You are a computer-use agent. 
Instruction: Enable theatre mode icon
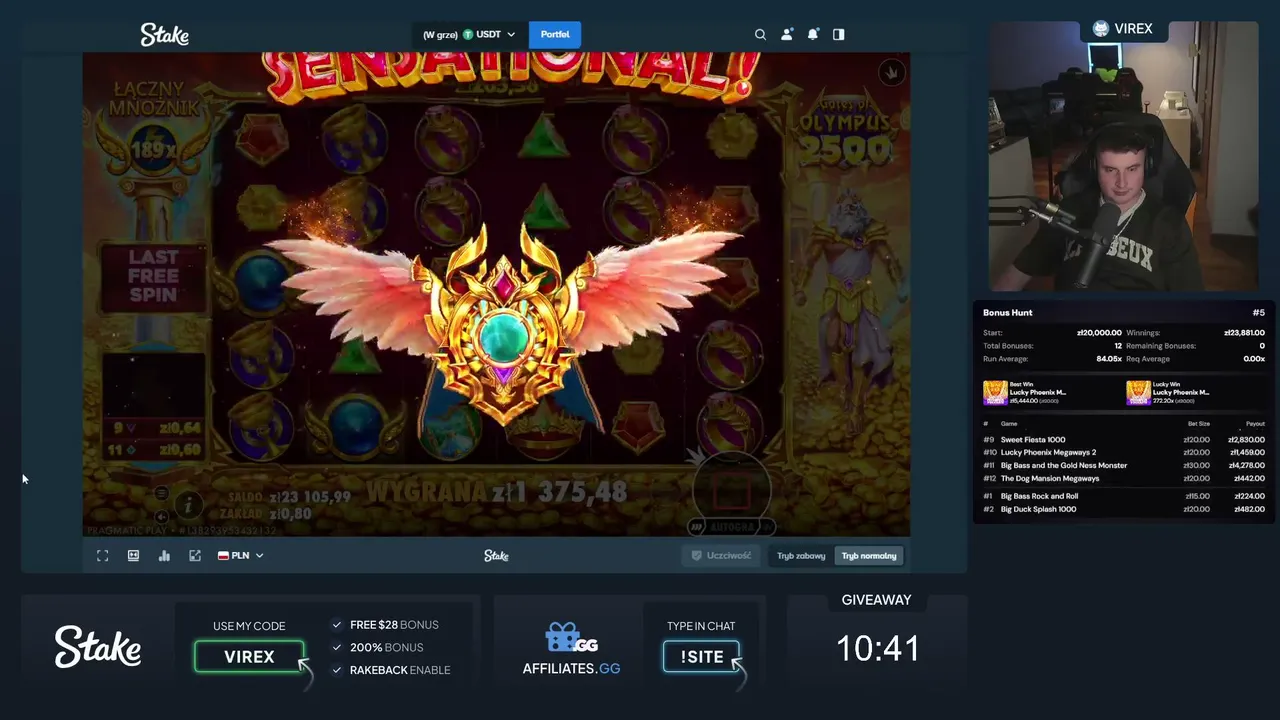pos(133,555)
